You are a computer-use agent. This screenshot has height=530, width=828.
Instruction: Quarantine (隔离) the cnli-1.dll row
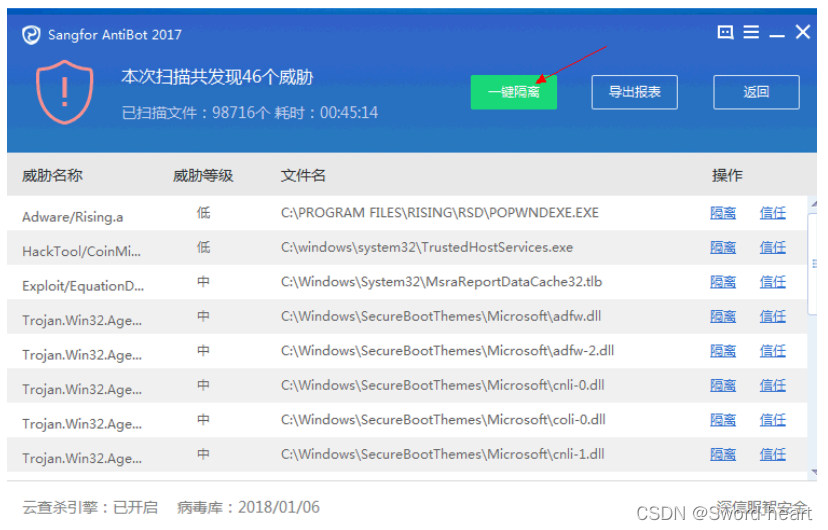723,455
